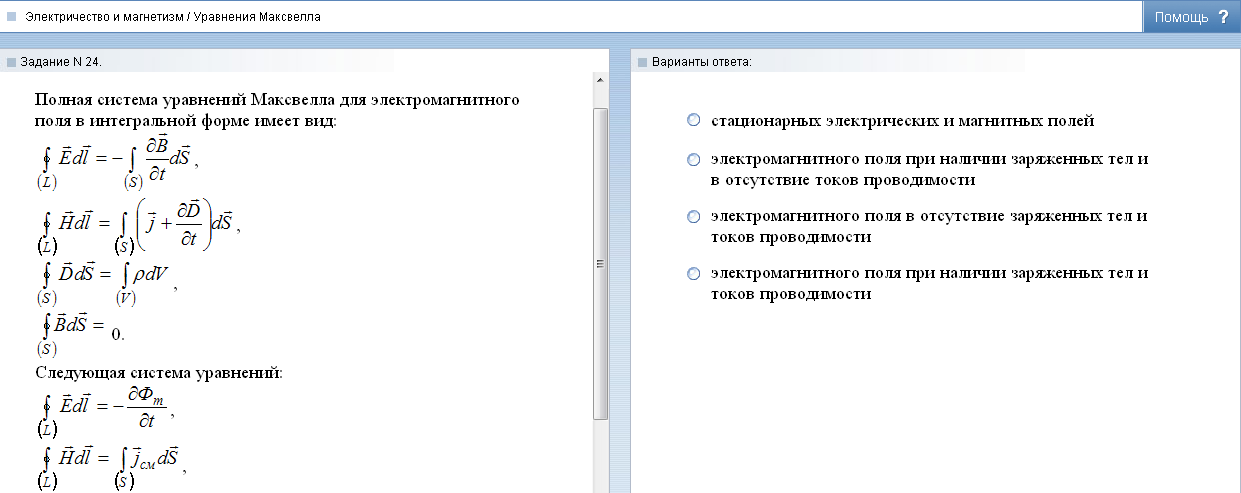Image resolution: width=1241 pixels, height=493 pixels.
Task: Pick answer without charged bodies and conduction currents
Action: click(x=694, y=216)
